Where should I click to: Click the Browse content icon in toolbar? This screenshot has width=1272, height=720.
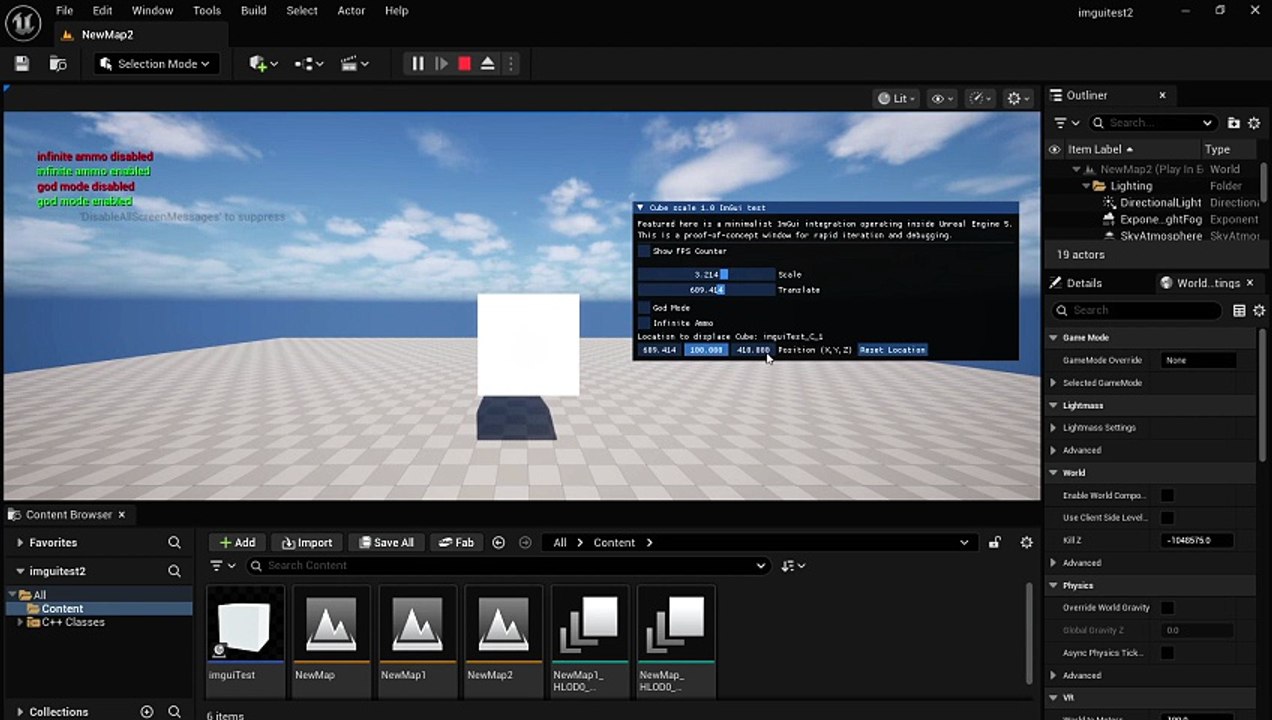coord(58,64)
